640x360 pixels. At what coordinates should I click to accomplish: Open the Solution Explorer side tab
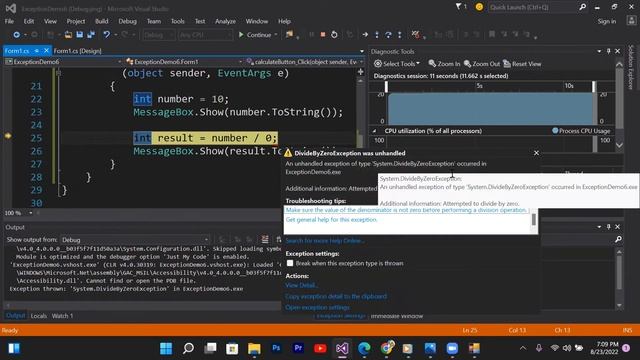click(x=631, y=67)
